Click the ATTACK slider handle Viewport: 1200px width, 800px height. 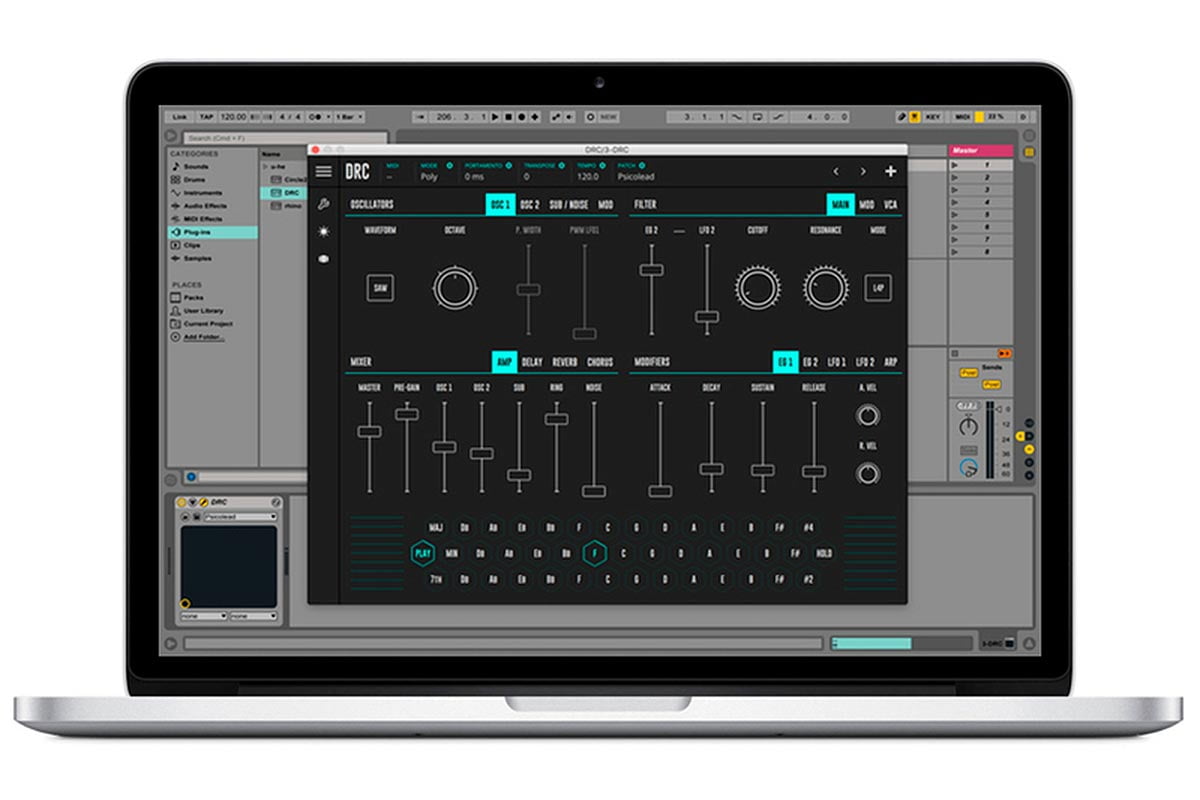click(x=660, y=491)
